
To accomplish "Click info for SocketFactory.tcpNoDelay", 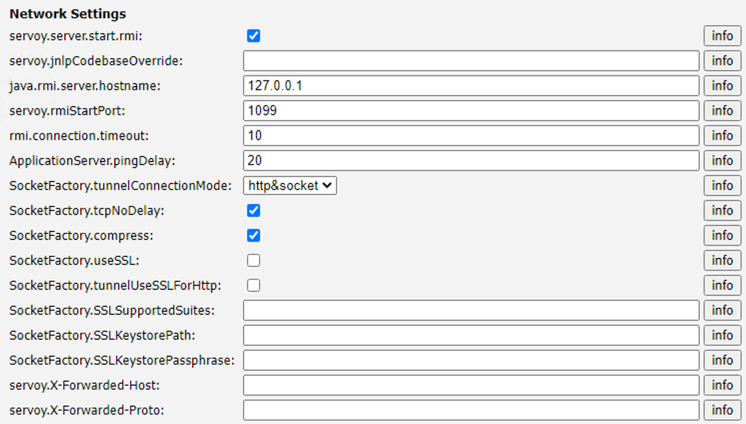I will point(722,210).
